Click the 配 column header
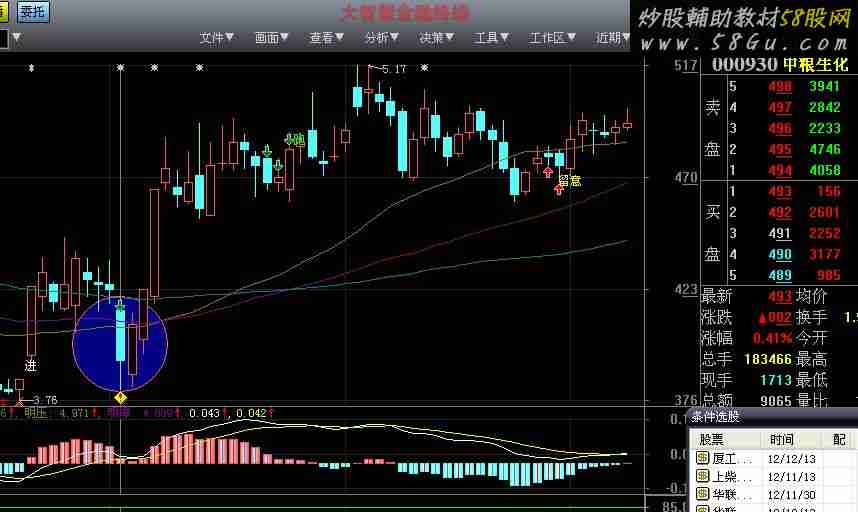Viewport: 858px width, 512px height. (x=839, y=439)
